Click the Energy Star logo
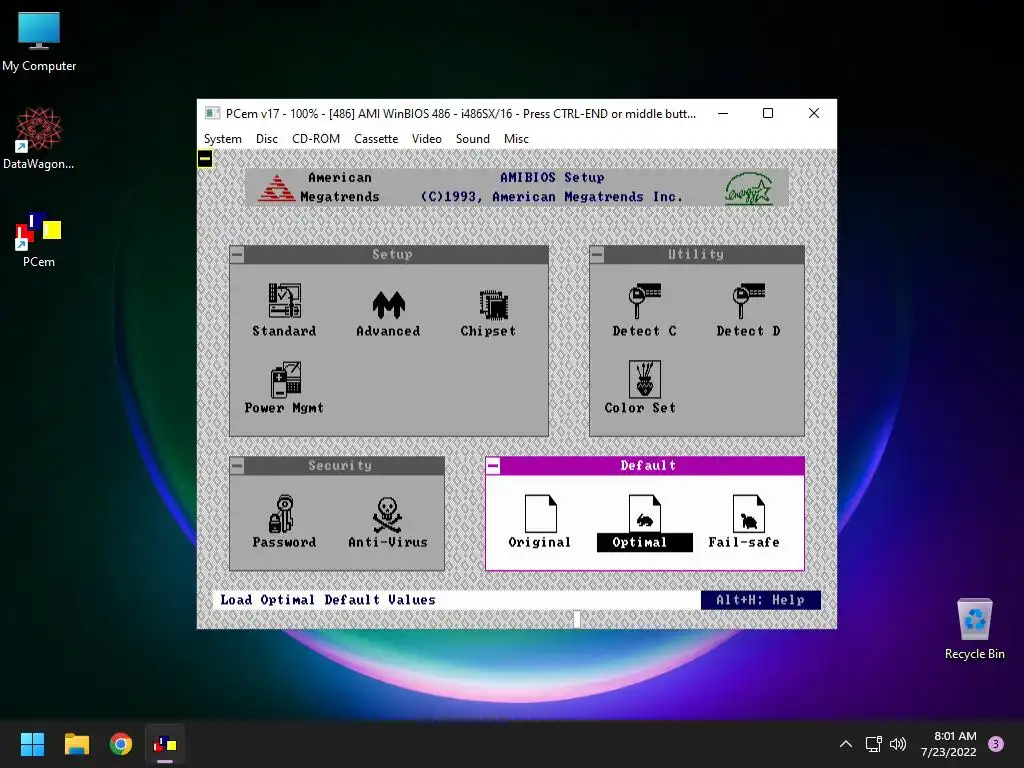Image resolution: width=1024 pixels, height=768 pixels. [748, 189]
